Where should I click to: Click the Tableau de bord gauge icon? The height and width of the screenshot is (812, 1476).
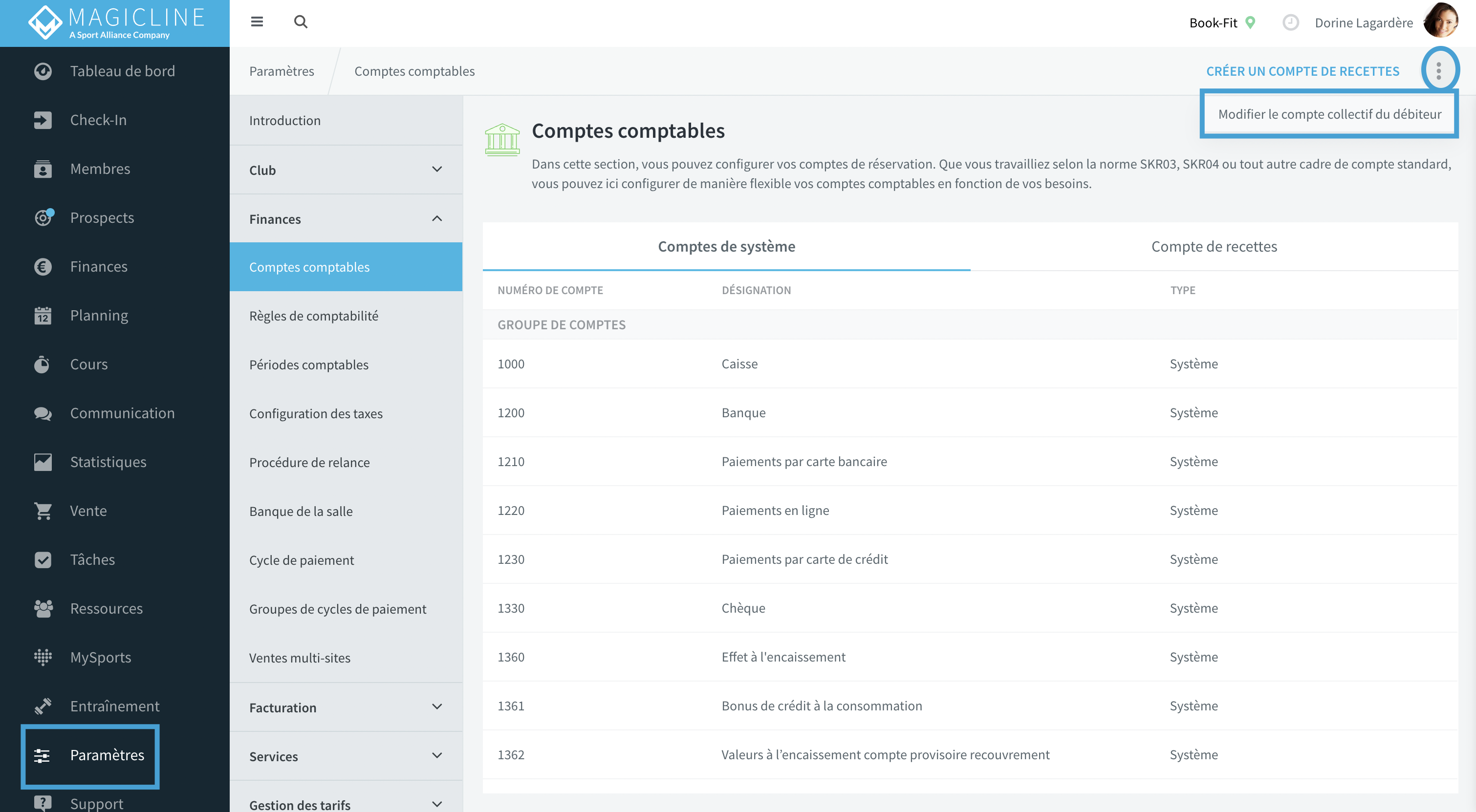pos(43,71)
